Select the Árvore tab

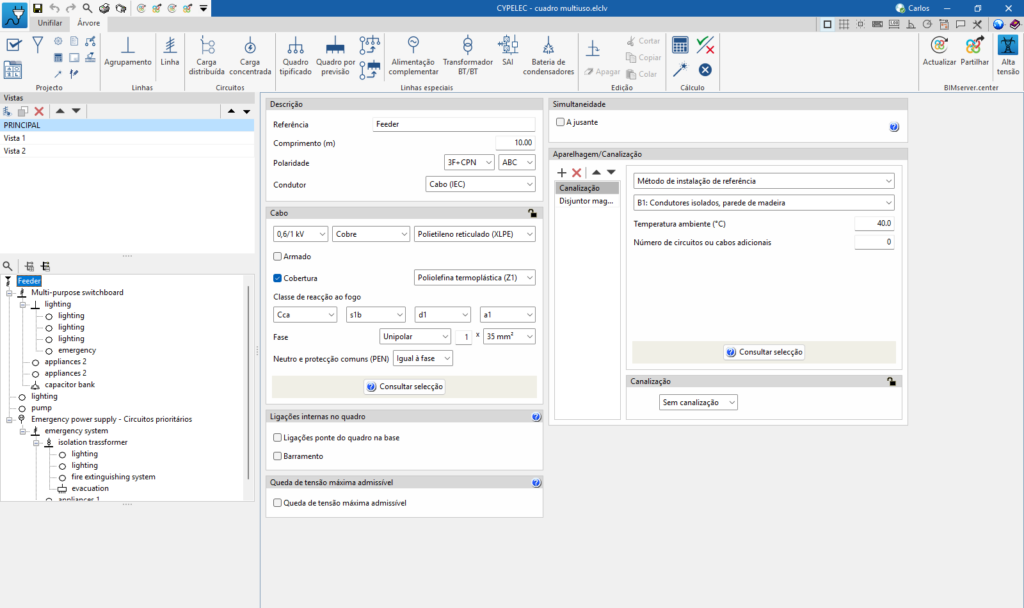87,22
